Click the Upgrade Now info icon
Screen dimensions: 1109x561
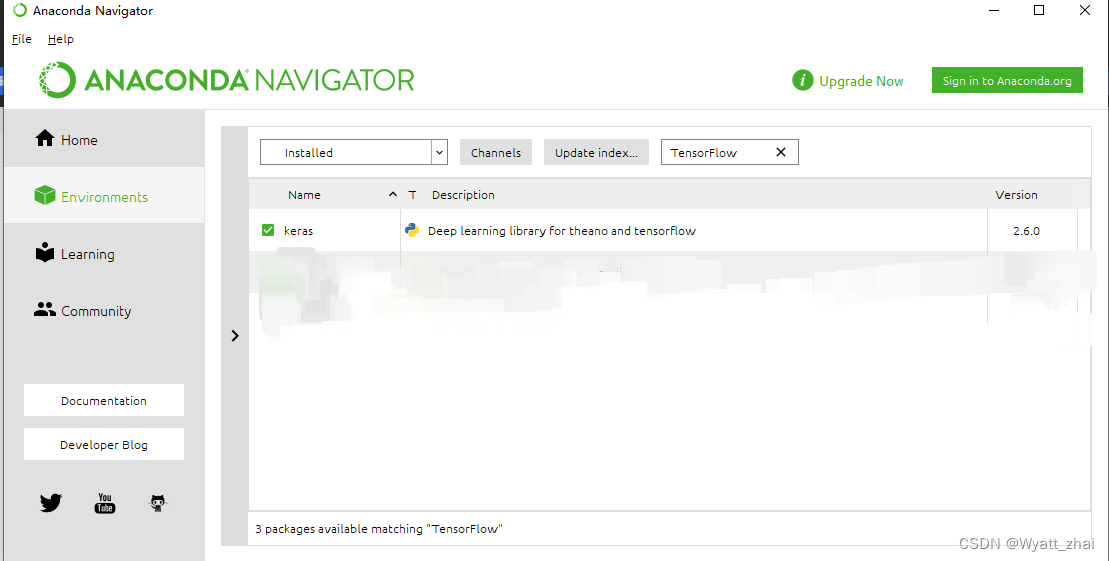(x=803, y=81)
